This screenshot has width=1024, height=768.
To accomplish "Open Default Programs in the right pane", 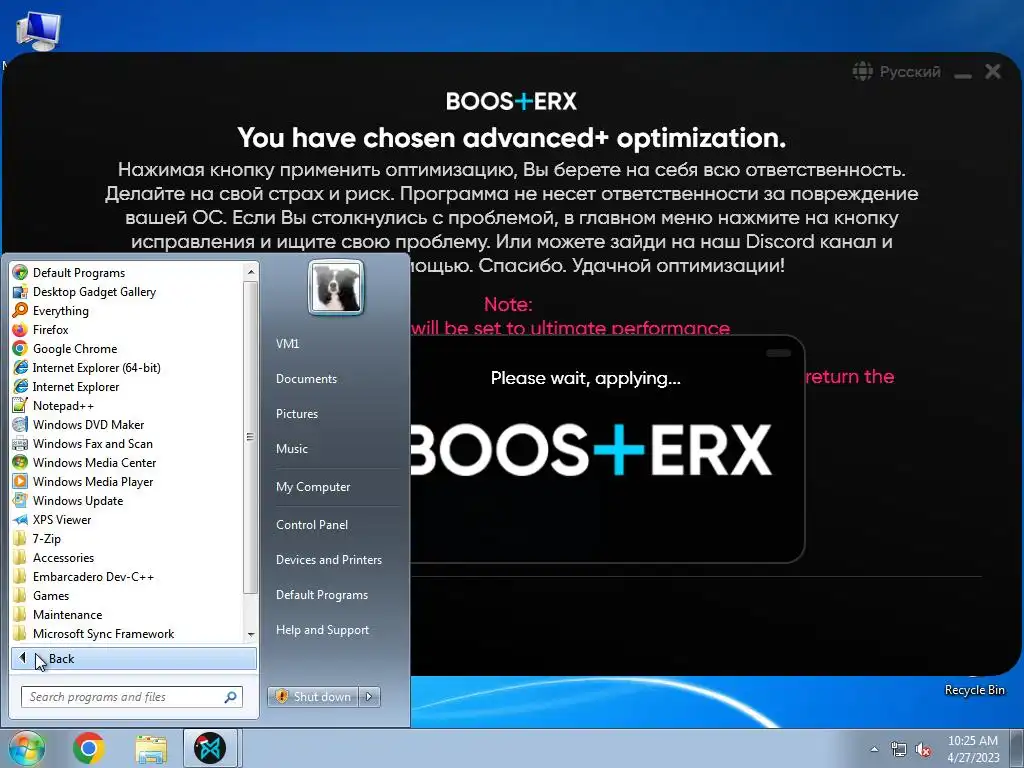I will (x=321, y=595).
